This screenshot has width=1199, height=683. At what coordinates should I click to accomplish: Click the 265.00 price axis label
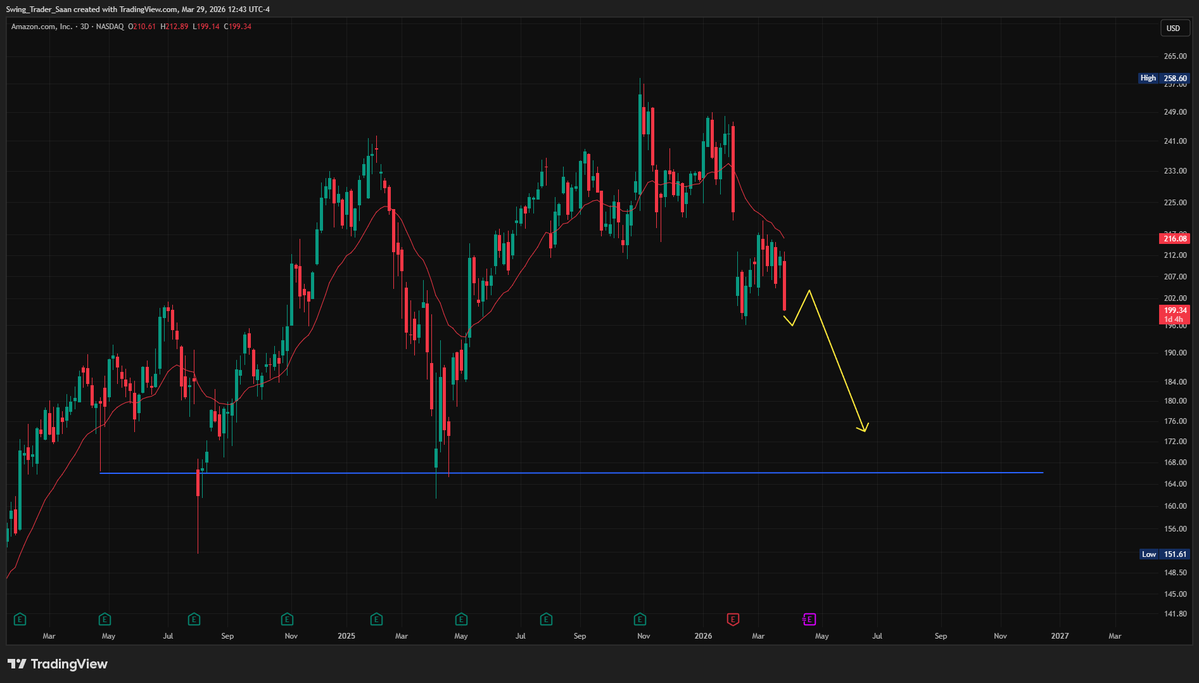1175,56
